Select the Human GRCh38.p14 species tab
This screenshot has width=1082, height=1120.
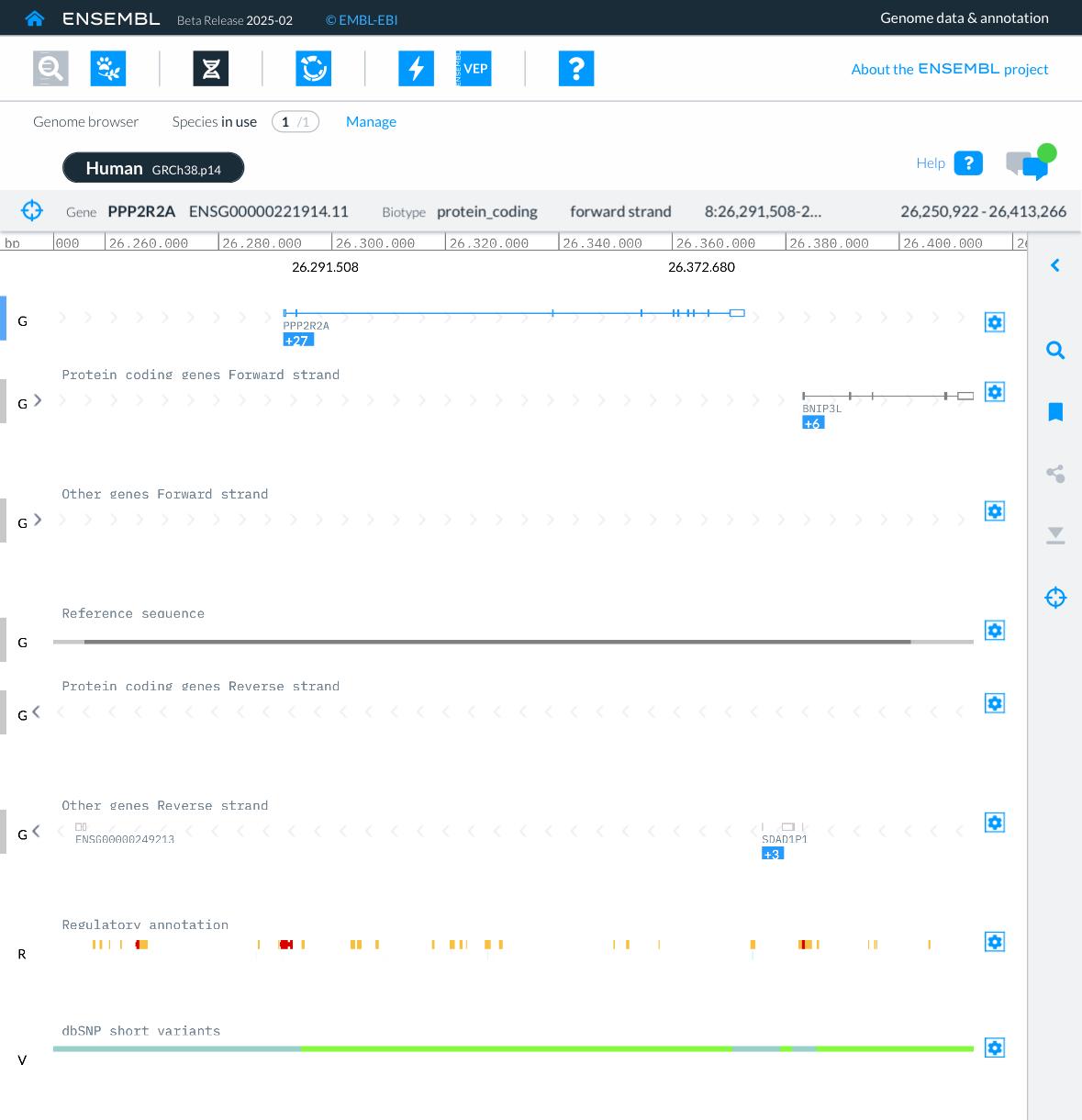[153, 168]
